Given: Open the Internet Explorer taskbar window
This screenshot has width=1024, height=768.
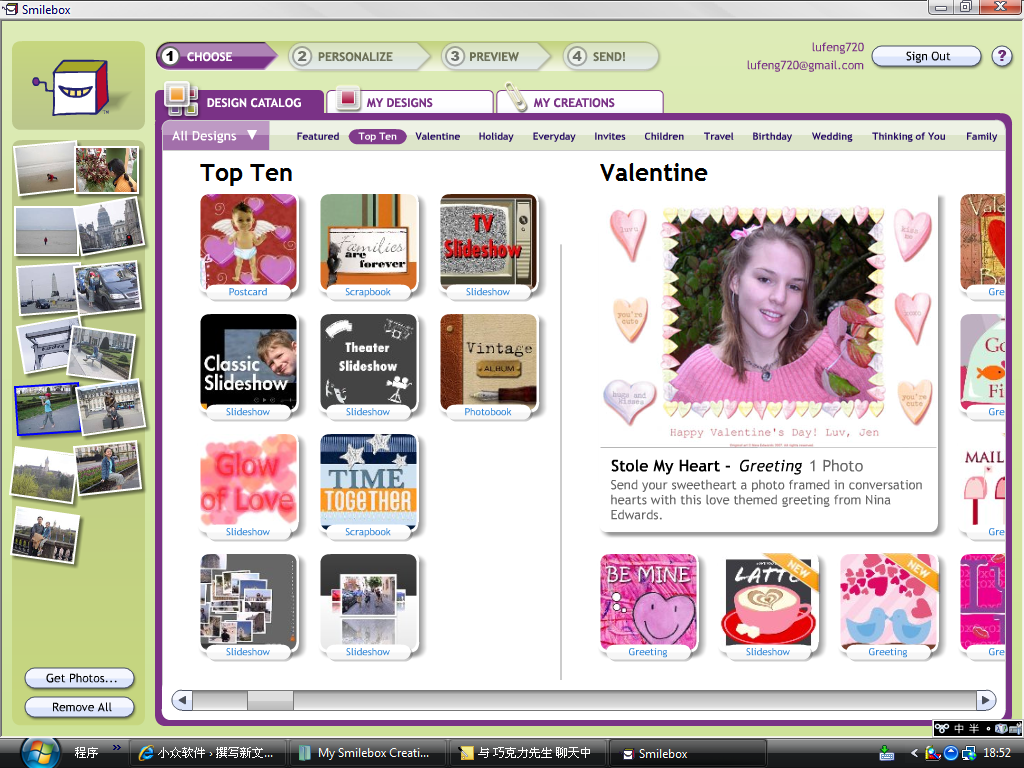Looking at the screenshot, I should (208, 753).
